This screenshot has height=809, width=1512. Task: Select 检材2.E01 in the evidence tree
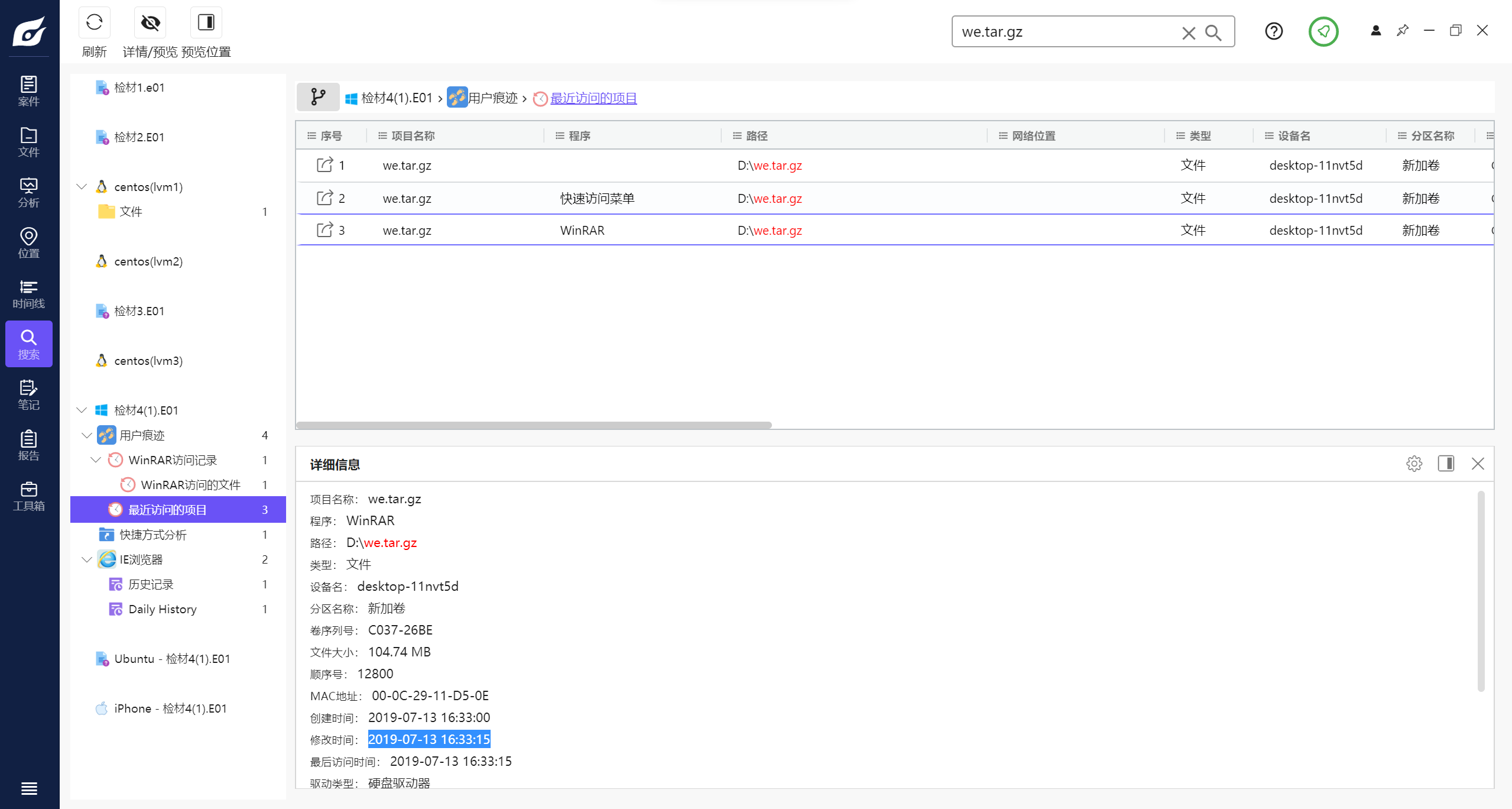click(139, 137)
